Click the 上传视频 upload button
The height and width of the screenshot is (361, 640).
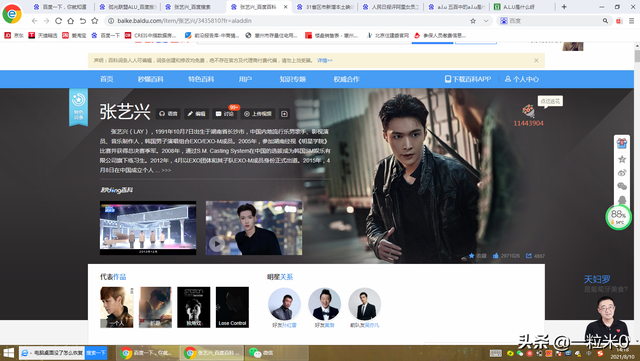258,114
